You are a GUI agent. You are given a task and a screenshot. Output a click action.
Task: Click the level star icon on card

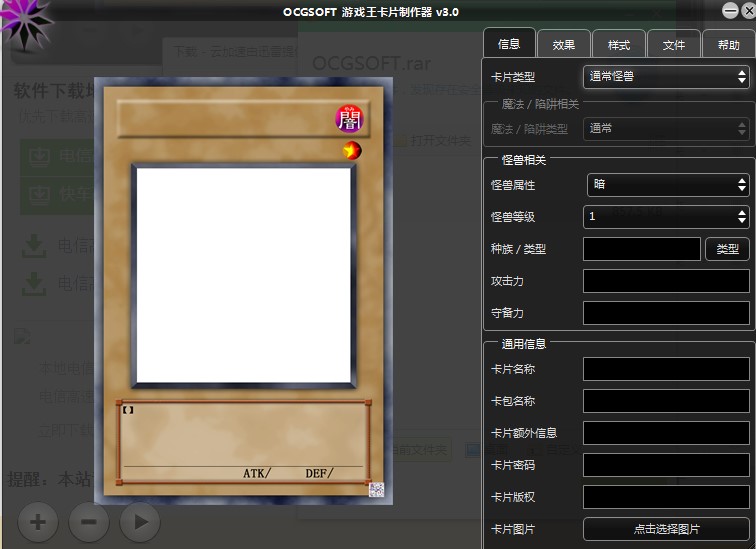click(x=351, y=151)
